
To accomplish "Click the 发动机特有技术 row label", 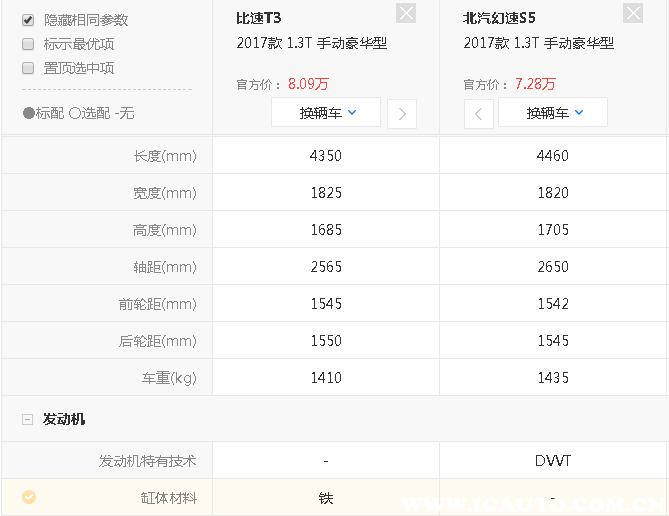I will 148,461.
